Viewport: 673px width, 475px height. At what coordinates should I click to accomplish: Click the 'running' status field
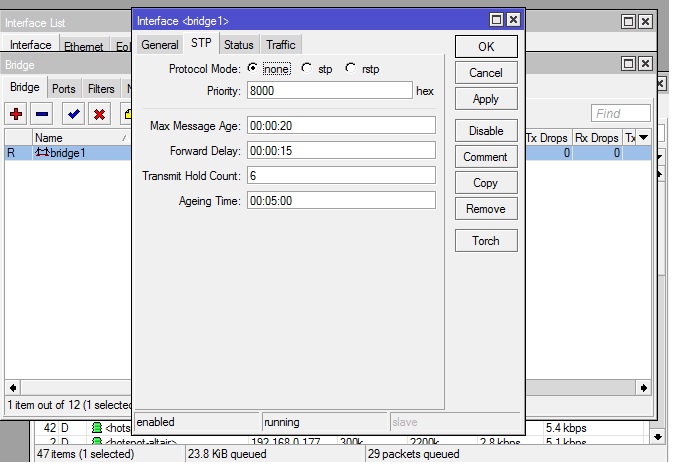coord(324,422)
